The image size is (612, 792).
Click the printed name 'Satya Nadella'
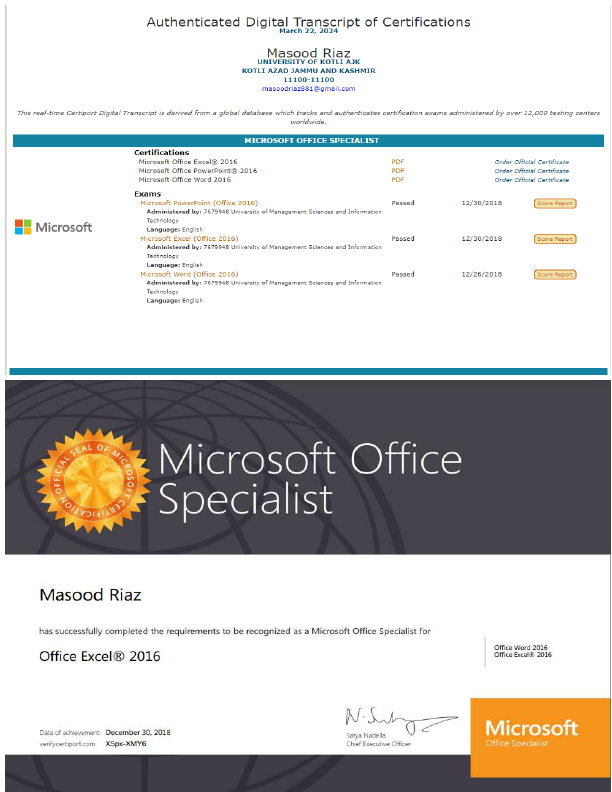(x=366, y=735)
